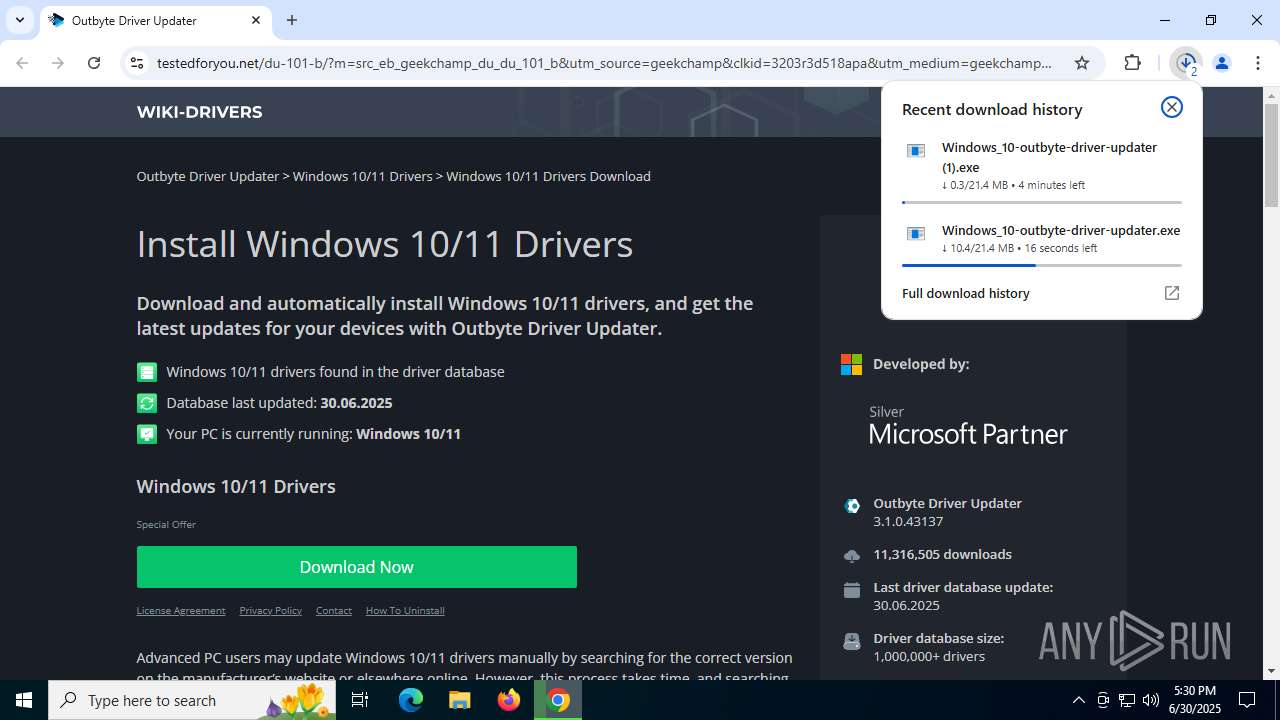Open the Chrome three-dot menu
Viewport: 1280px width, 720px height.
click(x=1257, y=63)
